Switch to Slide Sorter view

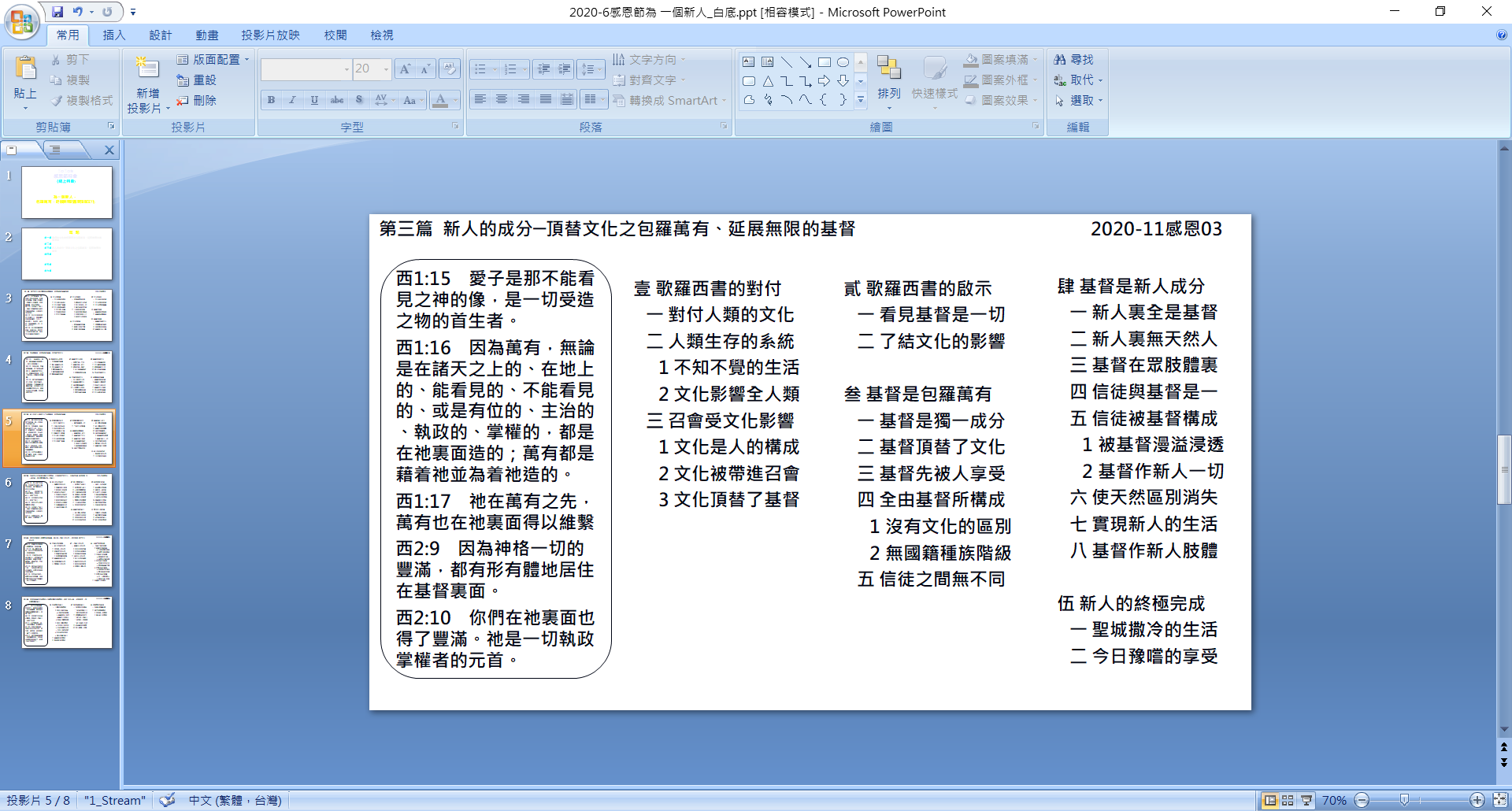[x=1288, y=800]
